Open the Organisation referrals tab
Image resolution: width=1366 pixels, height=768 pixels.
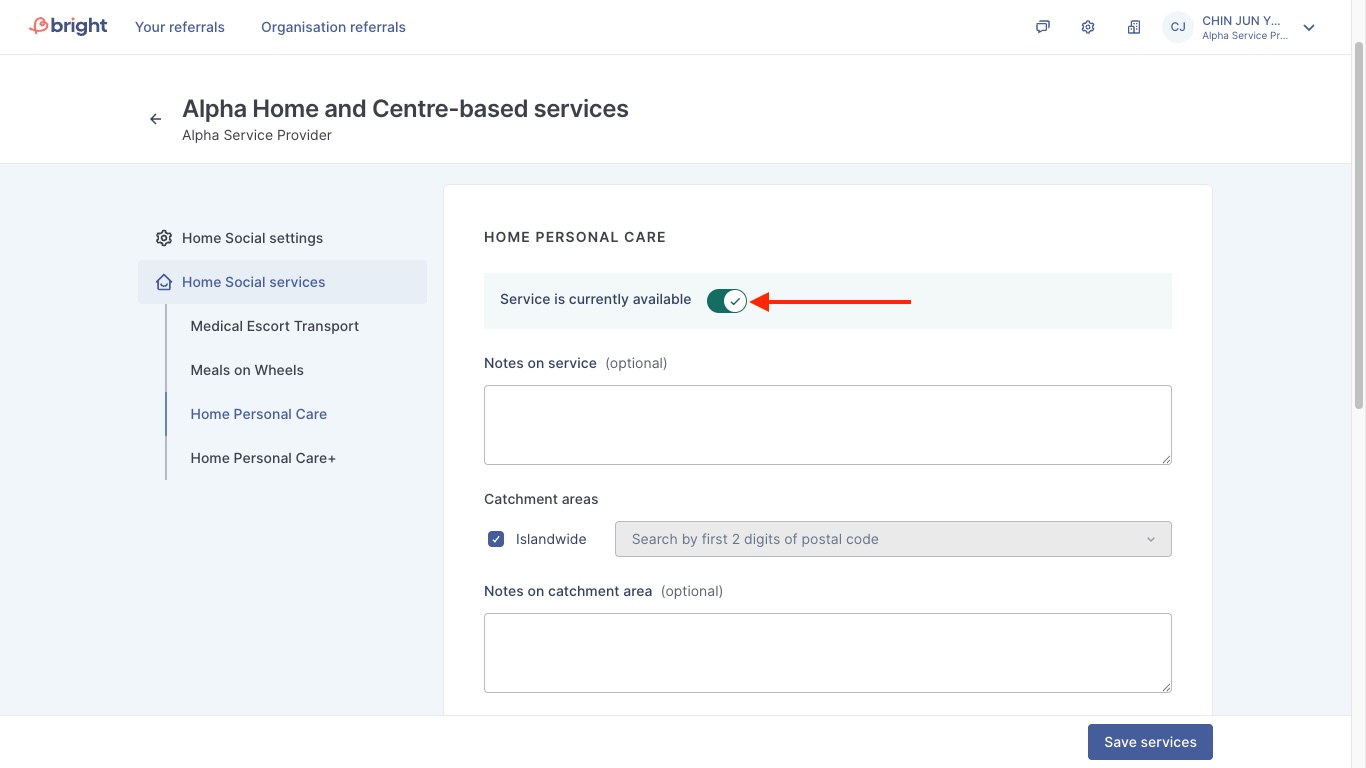click(x=333, y=27)
